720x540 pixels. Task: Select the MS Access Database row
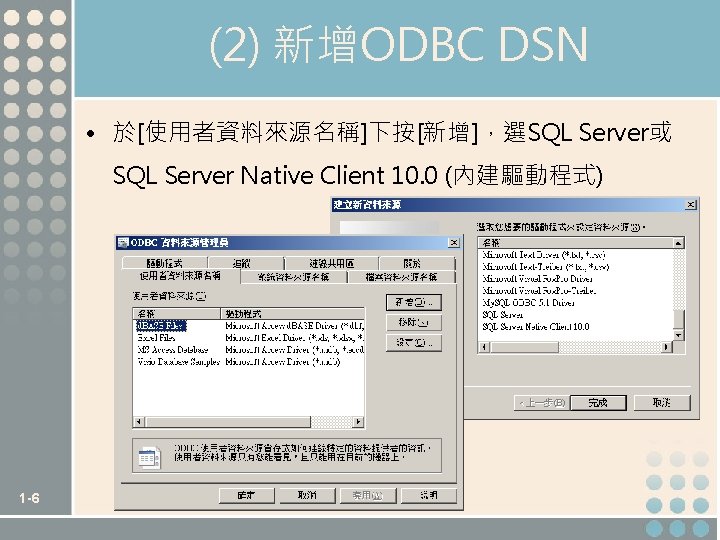coord(248,349)
